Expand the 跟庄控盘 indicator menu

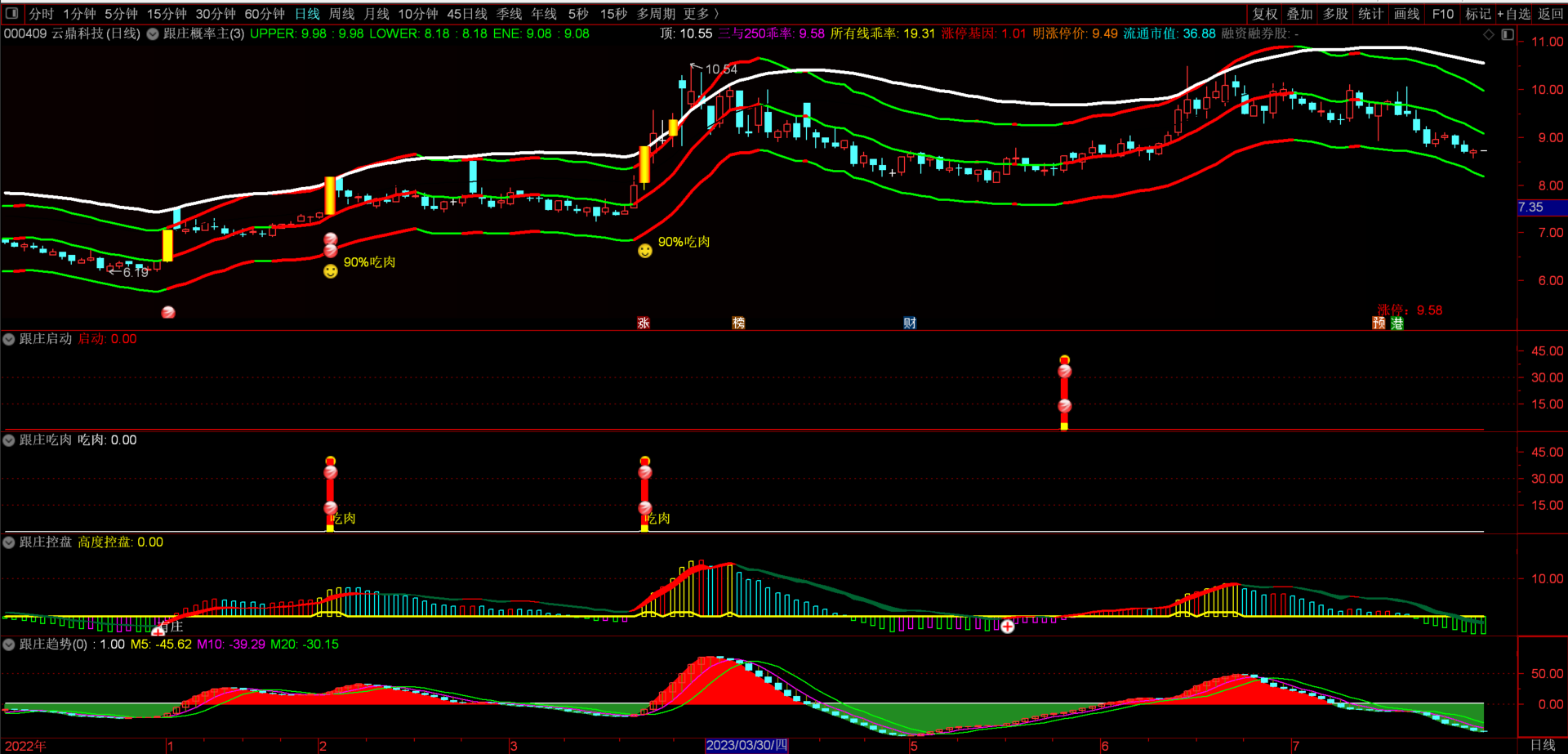click(x=9, y=542)
